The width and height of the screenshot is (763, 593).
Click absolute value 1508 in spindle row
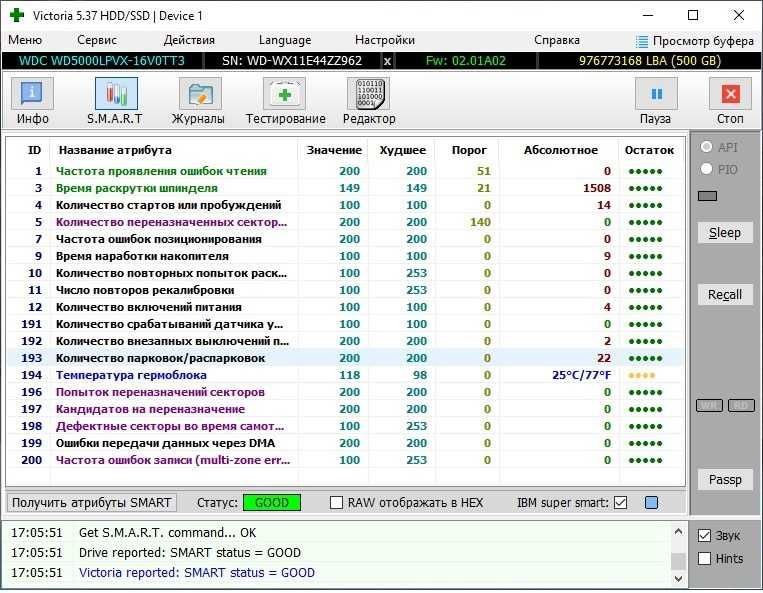tap(597, 188)
